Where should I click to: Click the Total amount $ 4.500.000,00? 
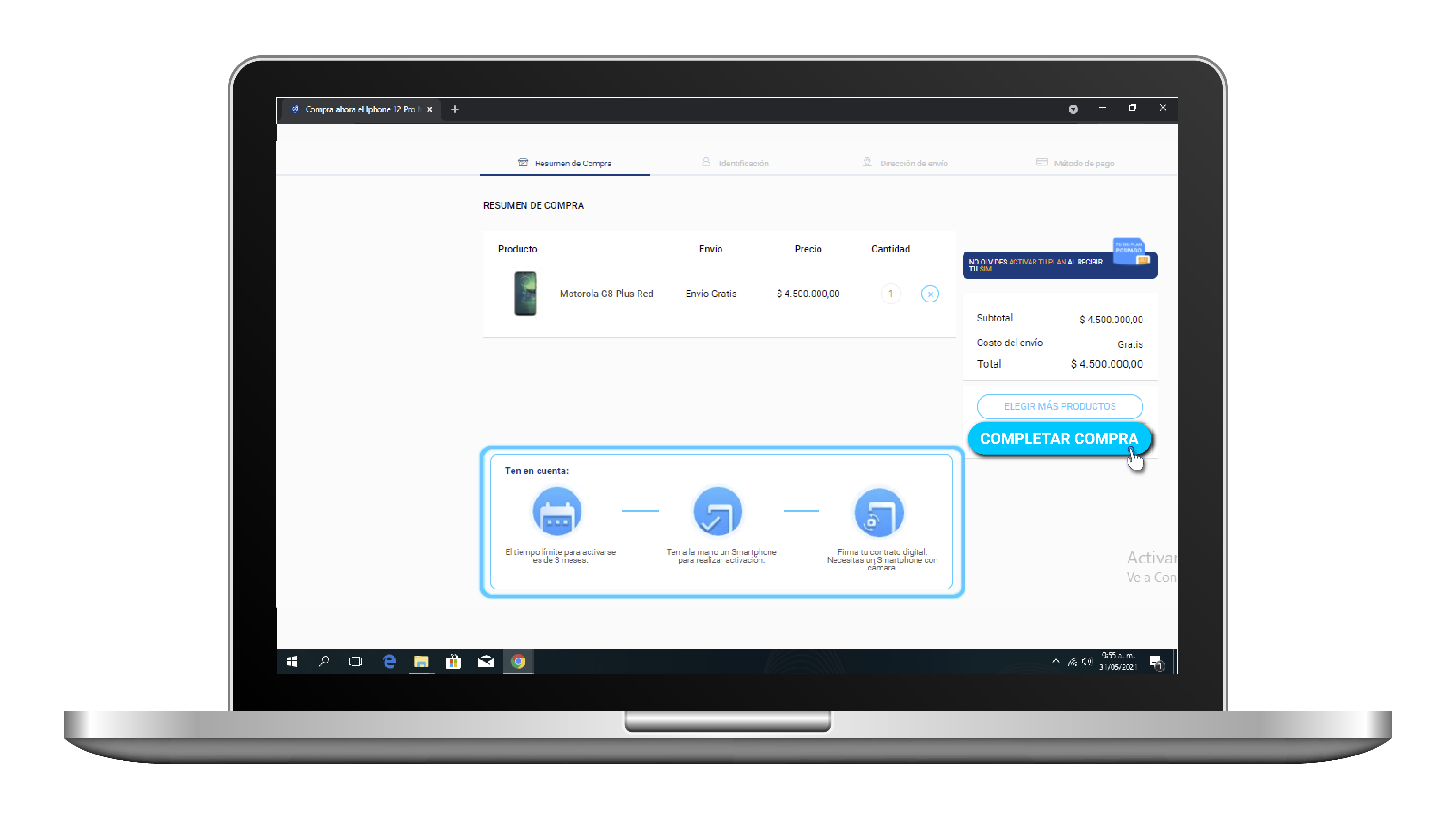point(1106,364)
